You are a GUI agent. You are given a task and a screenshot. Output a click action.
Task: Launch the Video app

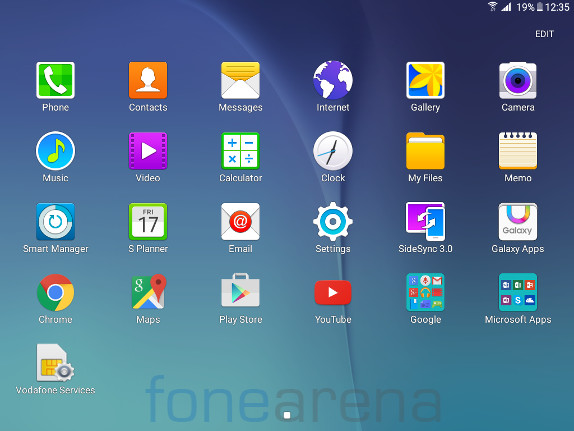pyautogui.click(x=148, y=151)
